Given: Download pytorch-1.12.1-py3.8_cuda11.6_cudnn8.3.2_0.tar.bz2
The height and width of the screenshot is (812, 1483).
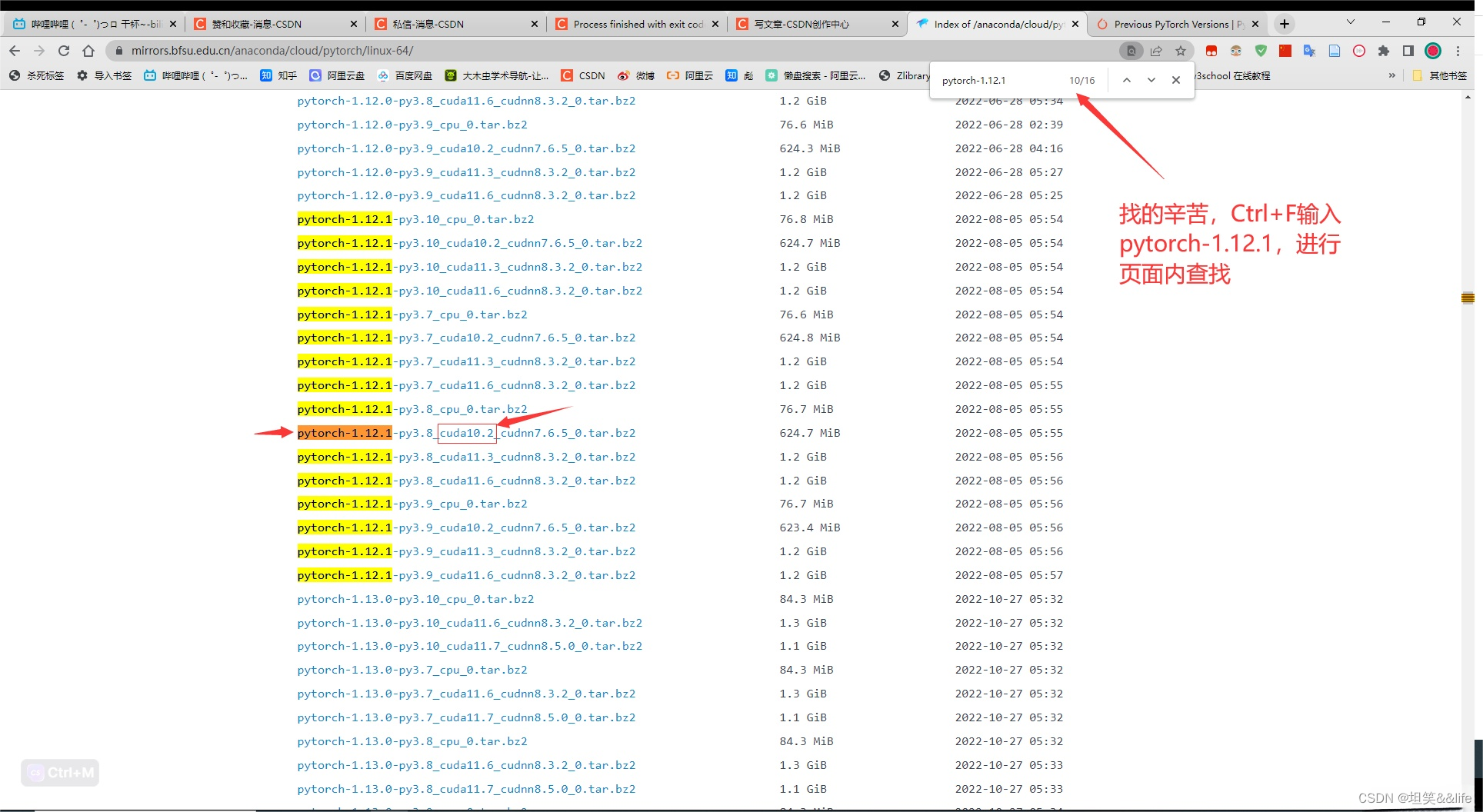Looking at the screenshot, I should (x=466, y=481).
